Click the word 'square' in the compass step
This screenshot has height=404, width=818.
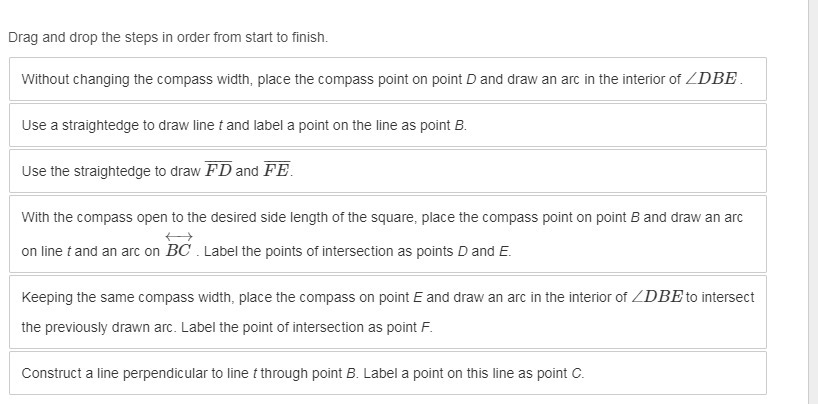click(393, 217)
